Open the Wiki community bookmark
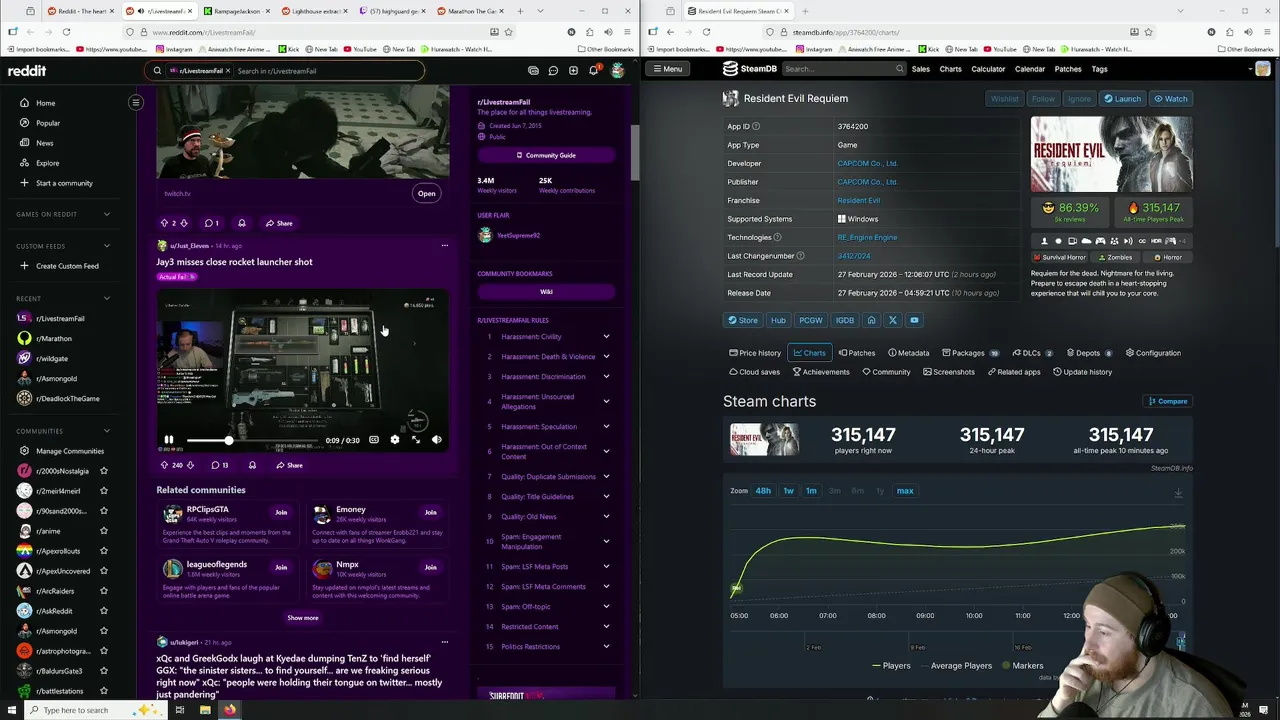Screen dimensions: 1280x720 click(546, 292)
